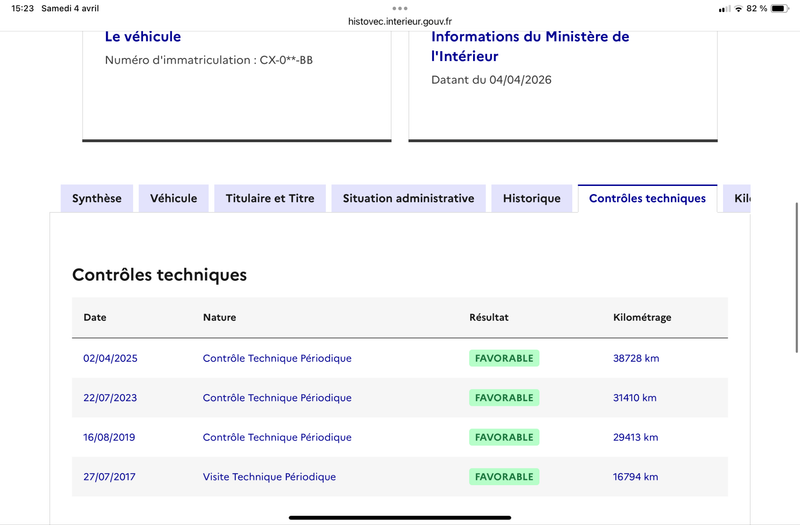The image size is (800, 525).
Task: Tap the 82 % battery percentage
Action: pyautogui.click(x=757, y=9)
